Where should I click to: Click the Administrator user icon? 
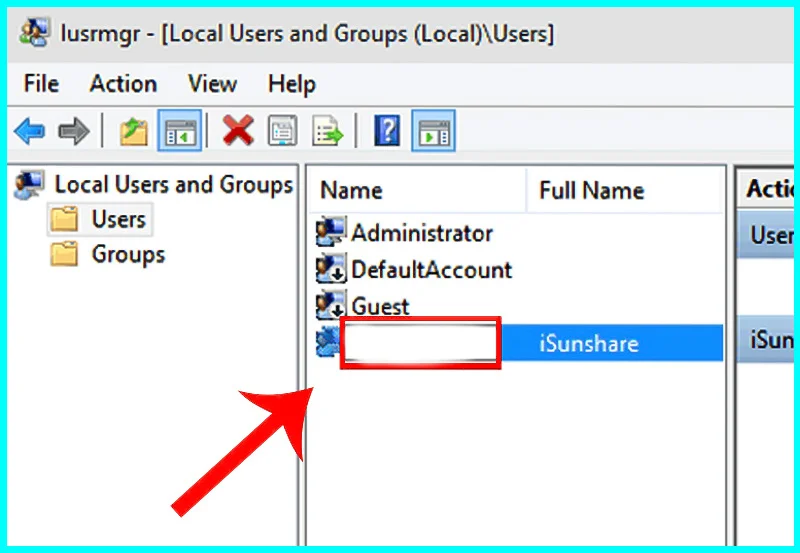click(331, 232)
